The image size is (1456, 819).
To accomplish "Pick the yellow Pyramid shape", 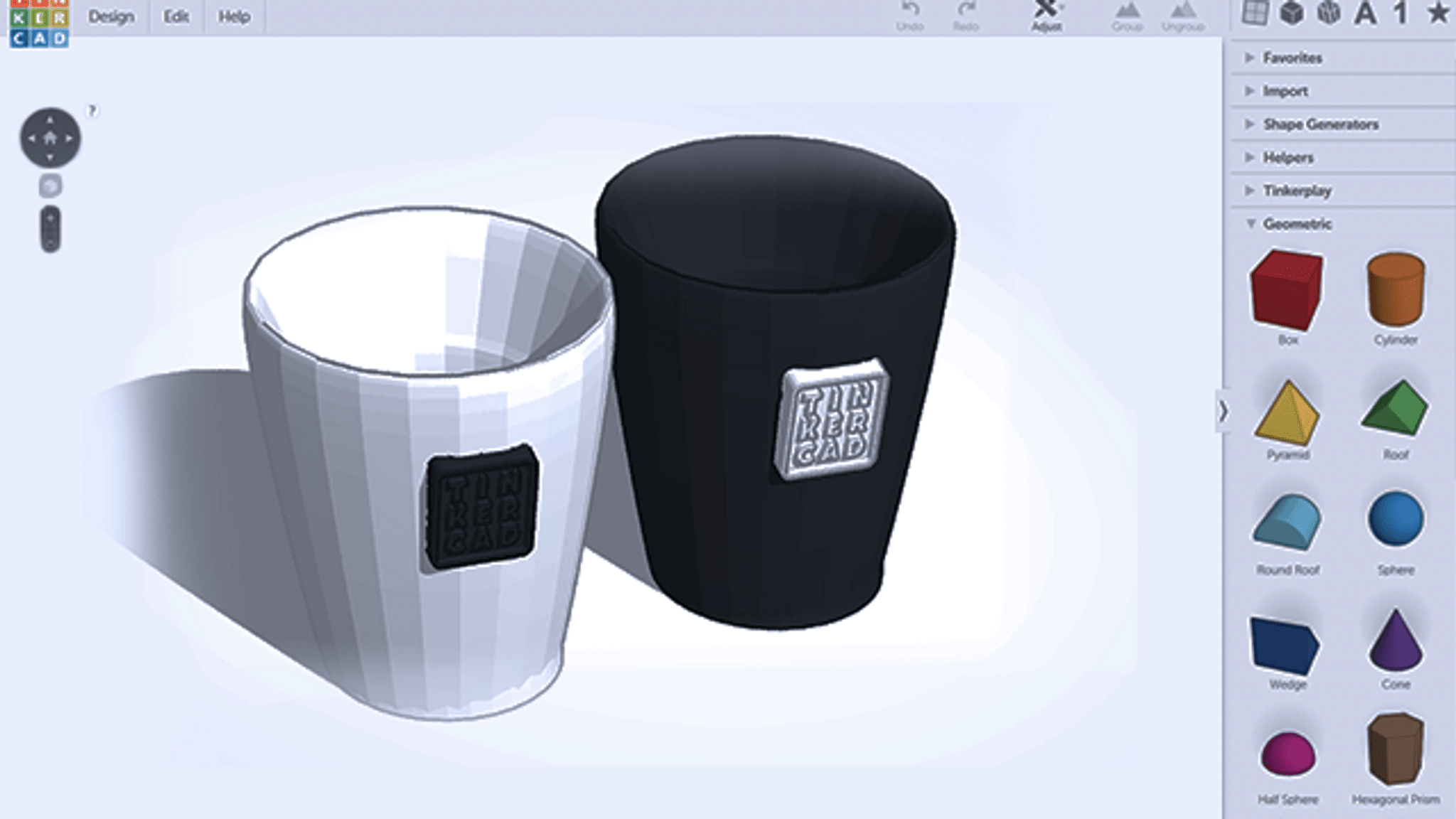I will click(x=1287, y=412).
